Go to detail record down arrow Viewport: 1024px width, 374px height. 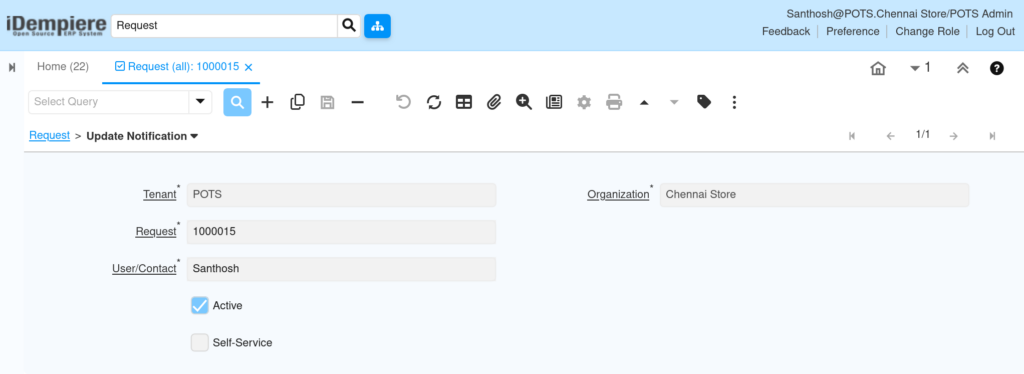pyautogui.click(x=674, y=102)
